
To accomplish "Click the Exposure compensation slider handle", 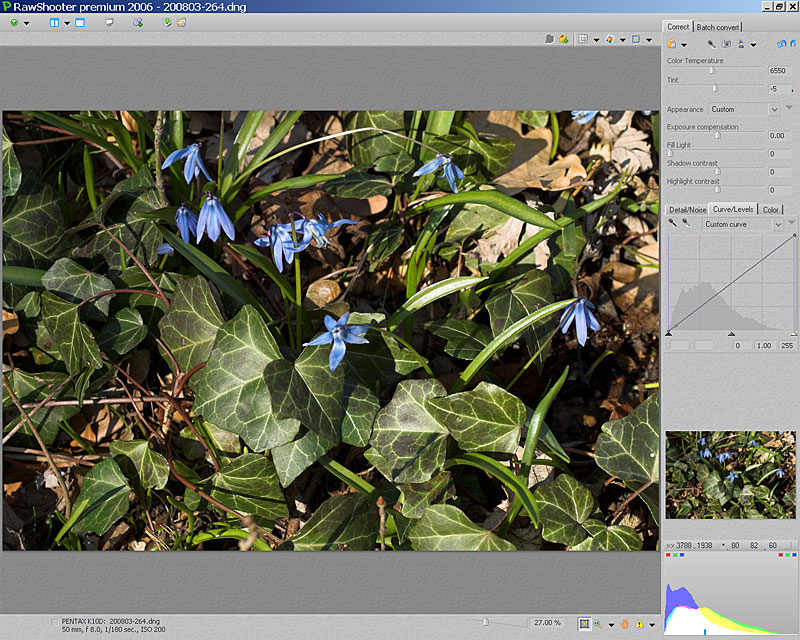I will (717, 135).
